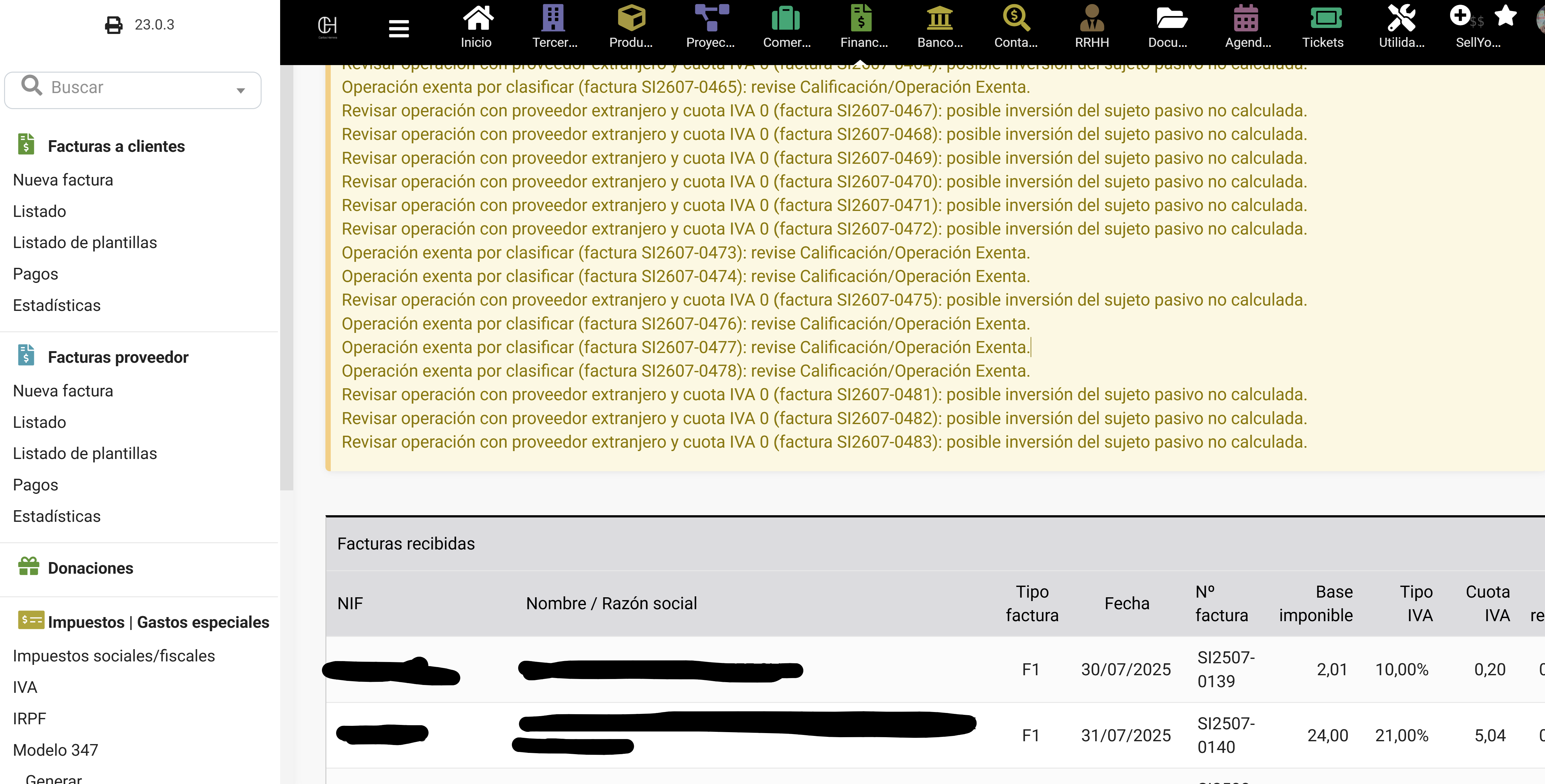Open the Documentos folder icon
Viewport: 1545px width, 784px height.
click(x=1171, y=18)
